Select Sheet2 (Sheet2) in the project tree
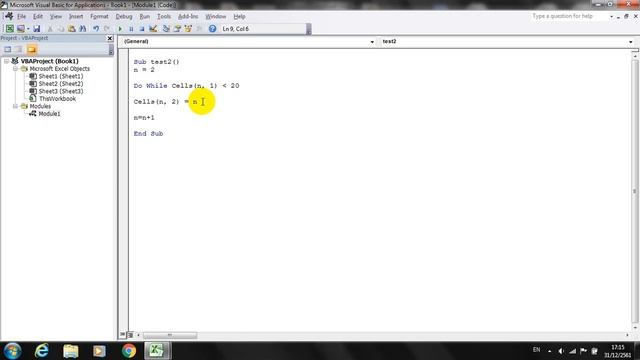Screen dimensions: 640x360 coord(61,84)
